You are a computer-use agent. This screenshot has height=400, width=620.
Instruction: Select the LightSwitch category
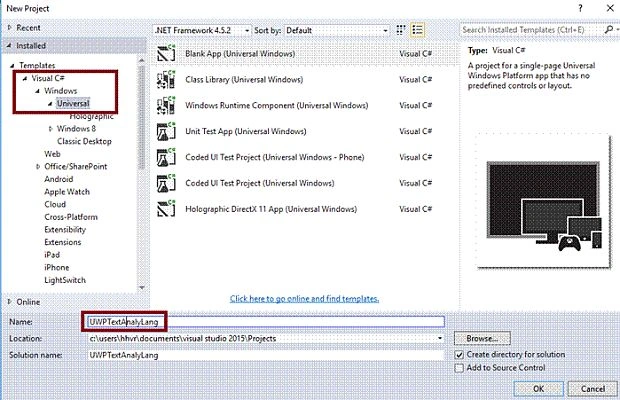click(x=65, y=280)
